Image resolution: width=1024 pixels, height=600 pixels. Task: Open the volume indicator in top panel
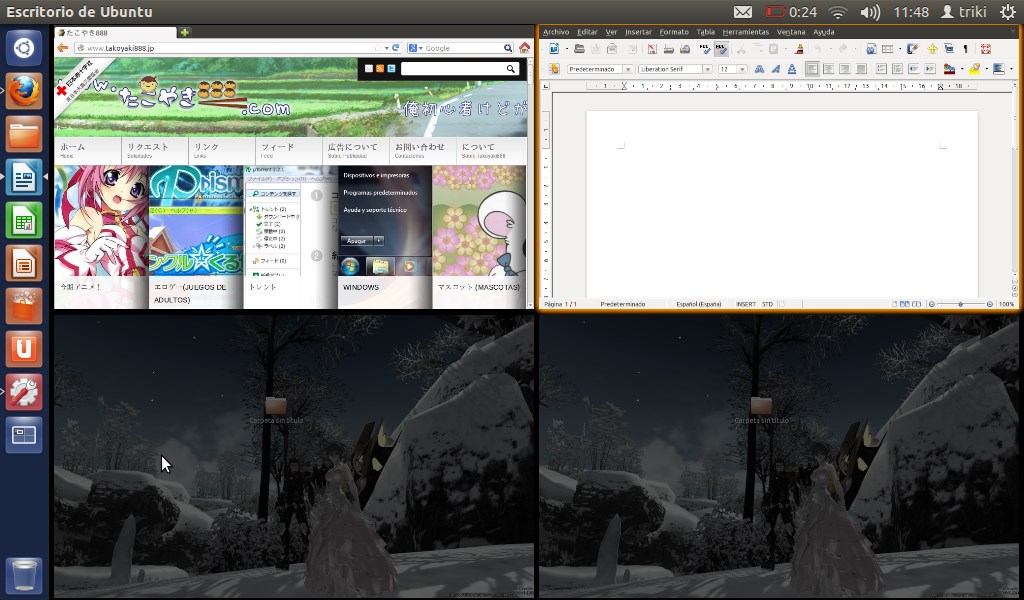[x=870, y=12]
